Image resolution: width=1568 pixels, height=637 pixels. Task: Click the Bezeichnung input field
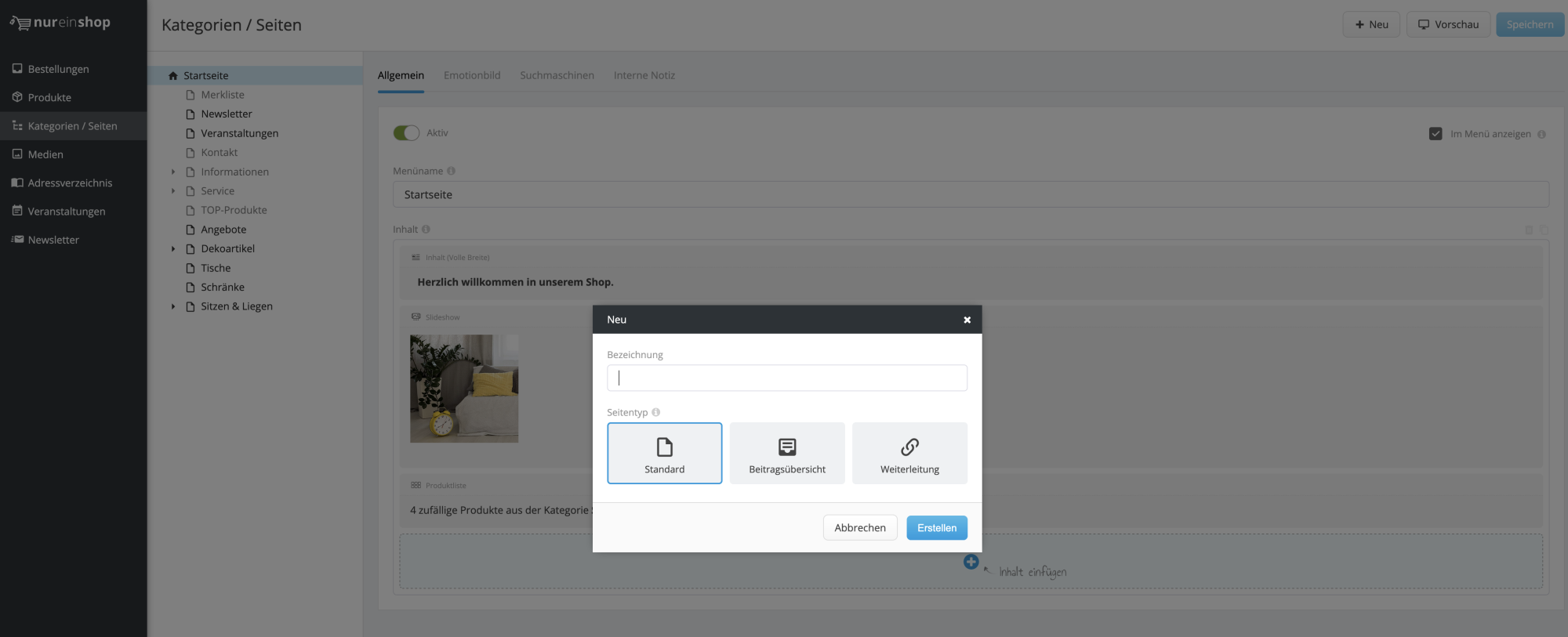[x=787, y=378]
